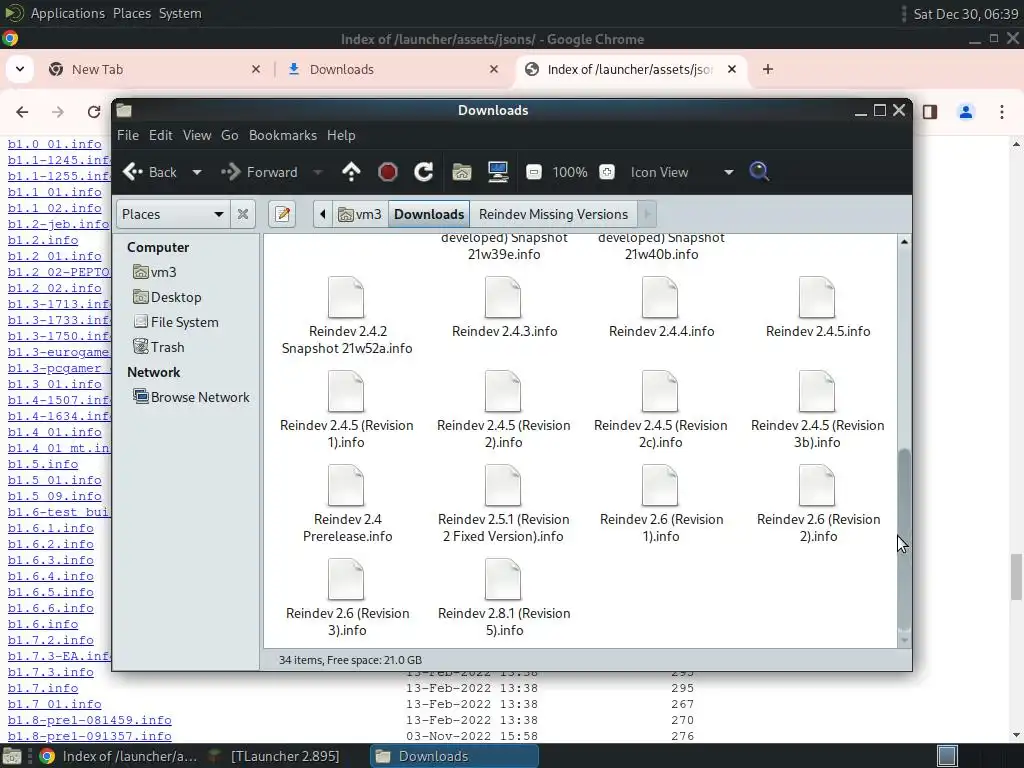Select Reindev 2.8.1 (Revision 5).info file
The height and width of the screenshot is (768, 1024).
click(504, 598)
